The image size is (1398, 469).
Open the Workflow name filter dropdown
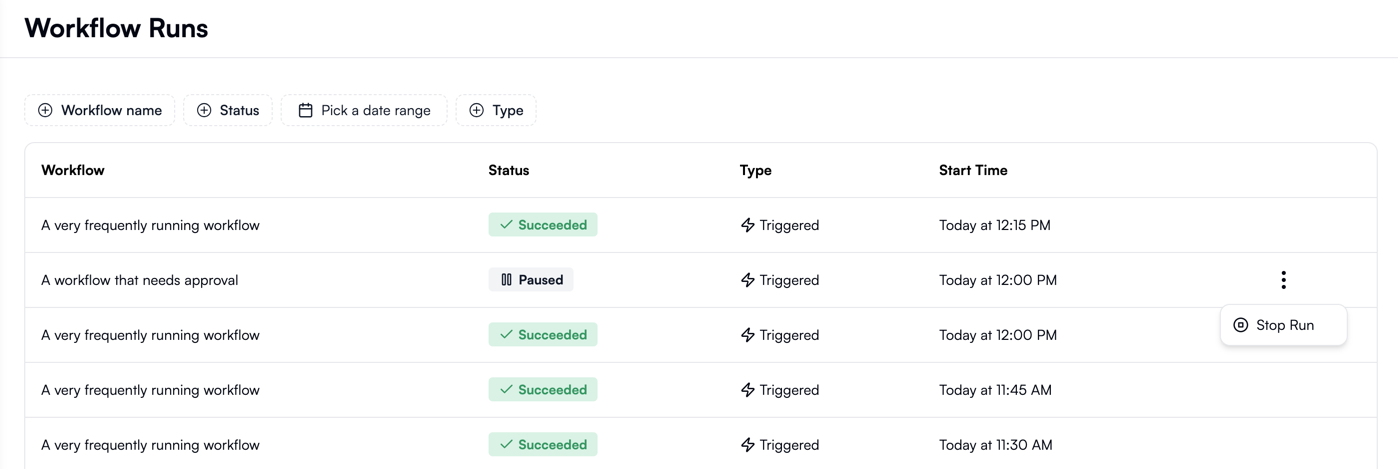pyautogui.click(x=100, y=110)
